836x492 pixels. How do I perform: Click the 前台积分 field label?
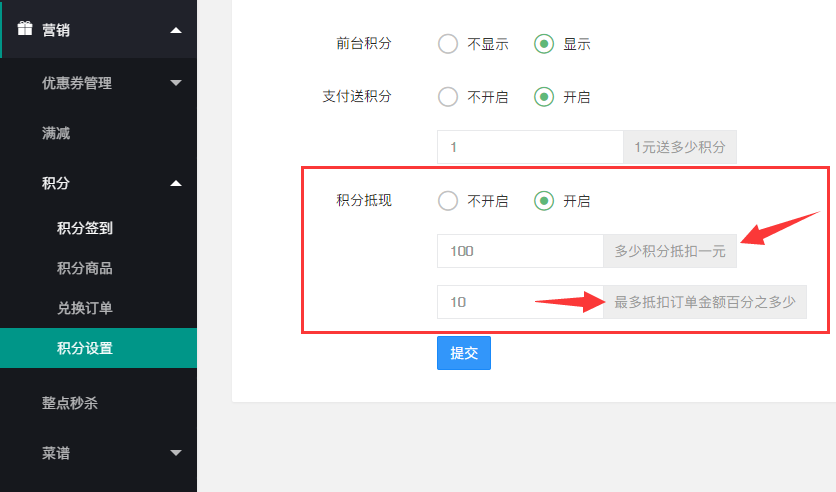click(x=364, y=43)
